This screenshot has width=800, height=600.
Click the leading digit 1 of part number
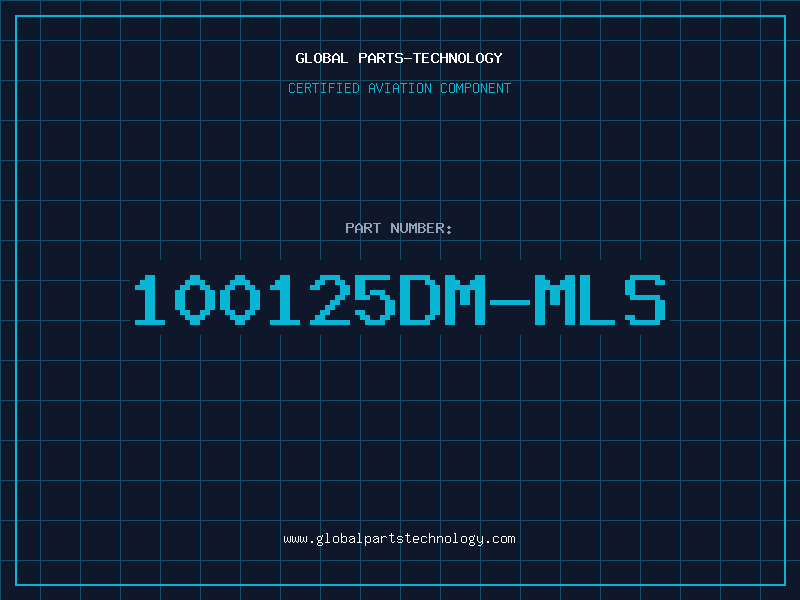(149, 300)
